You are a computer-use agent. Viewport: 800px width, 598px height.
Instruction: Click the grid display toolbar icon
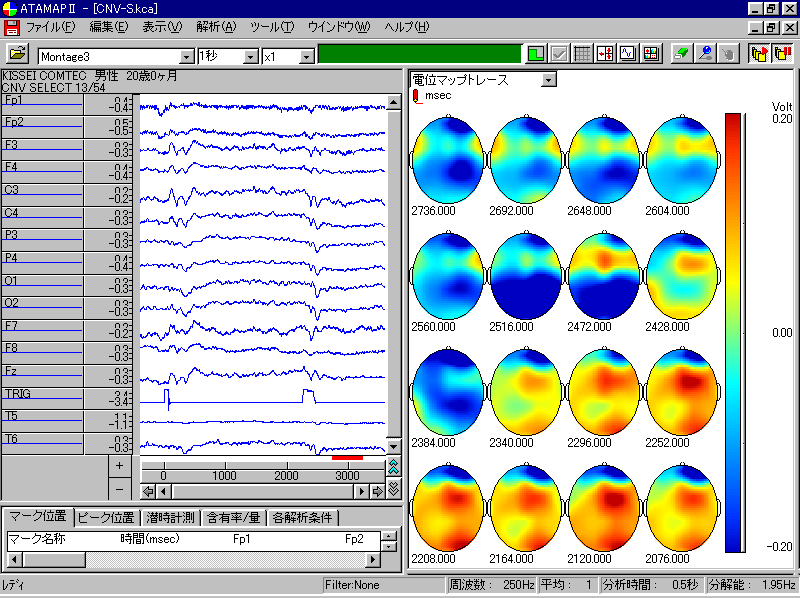tap(583, 55)
